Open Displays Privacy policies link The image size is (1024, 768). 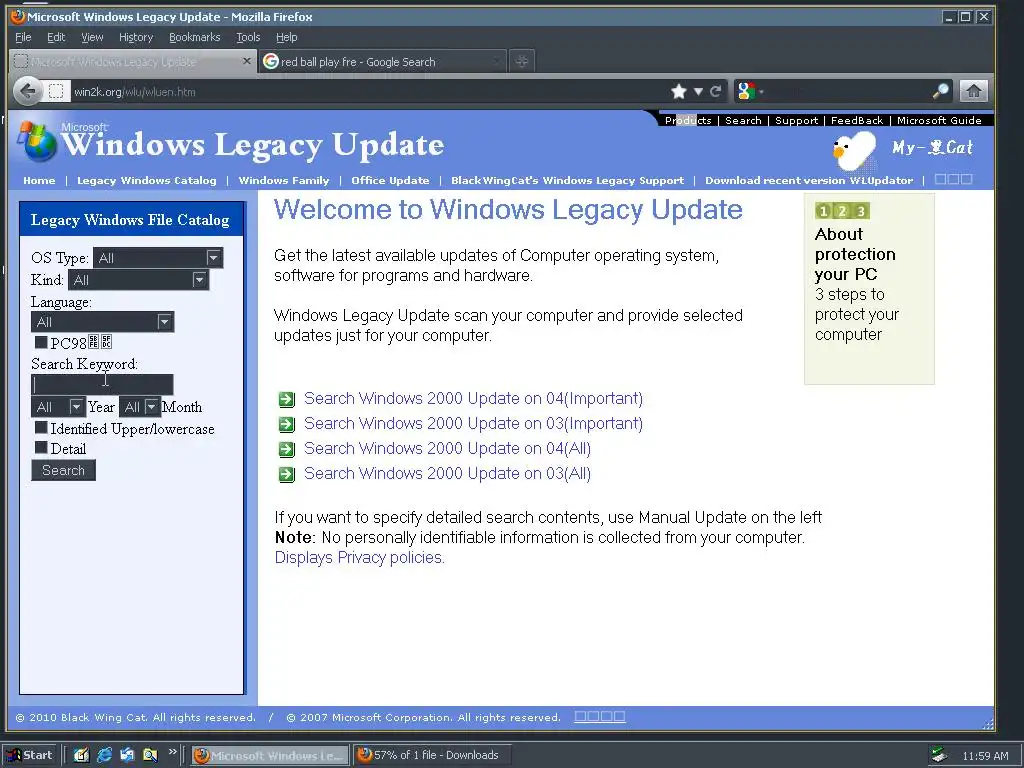pyautogui.click(x=359, y=558)
